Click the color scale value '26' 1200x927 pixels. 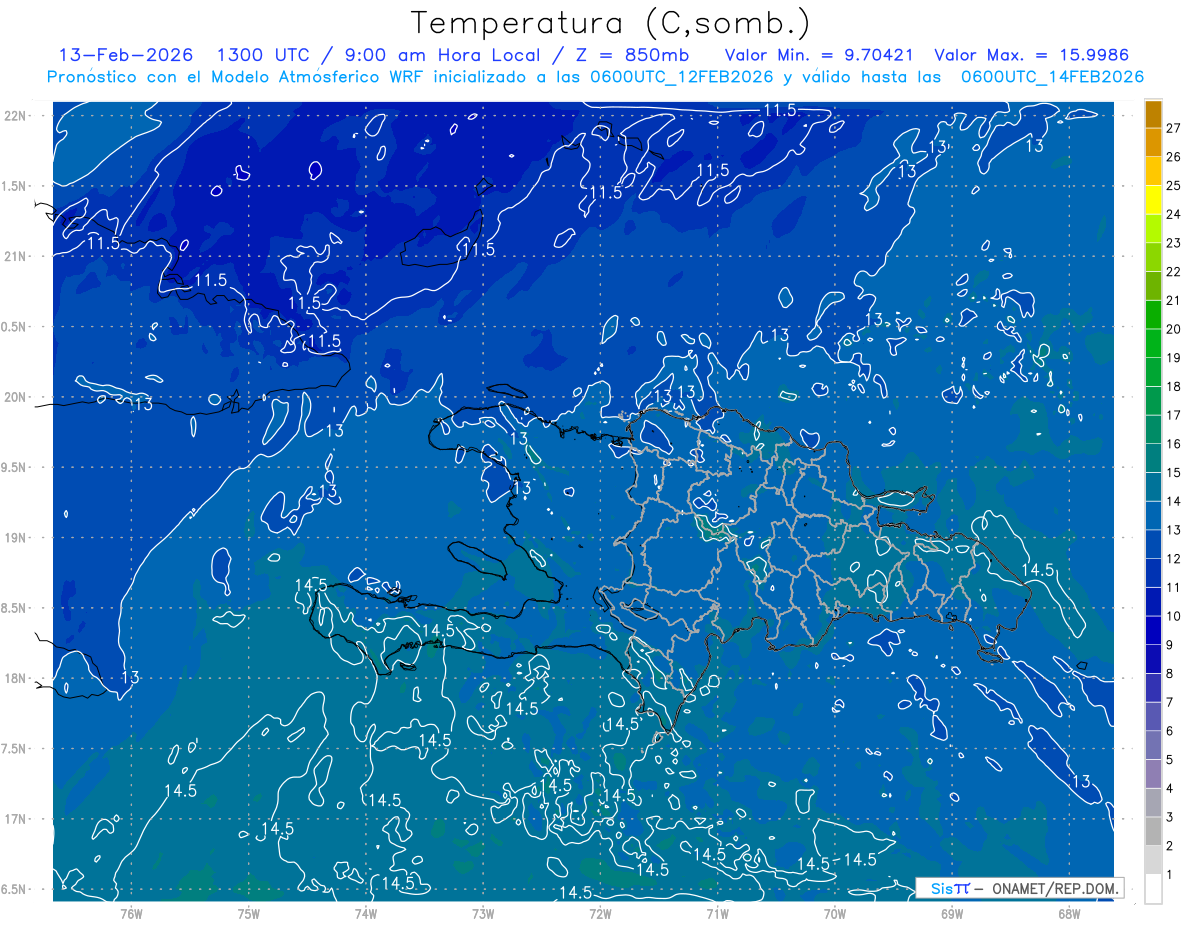click(x=1173, y=157)
